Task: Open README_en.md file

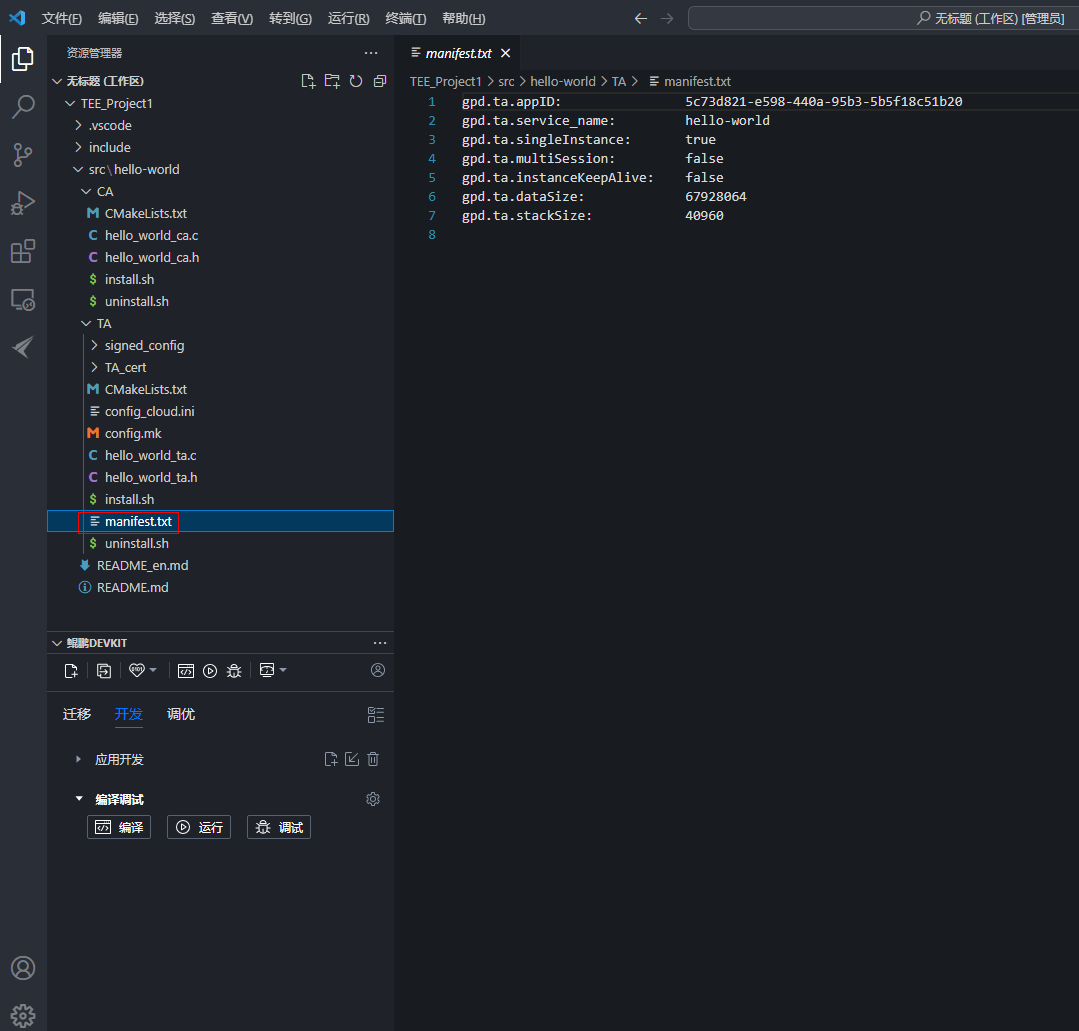Action: (x=142, y=566)
